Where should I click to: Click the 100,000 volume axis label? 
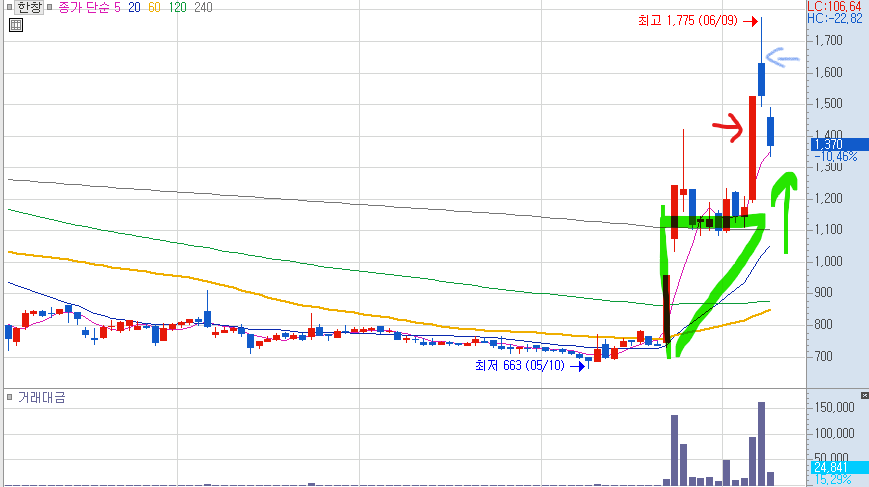[x=834, y=433]
